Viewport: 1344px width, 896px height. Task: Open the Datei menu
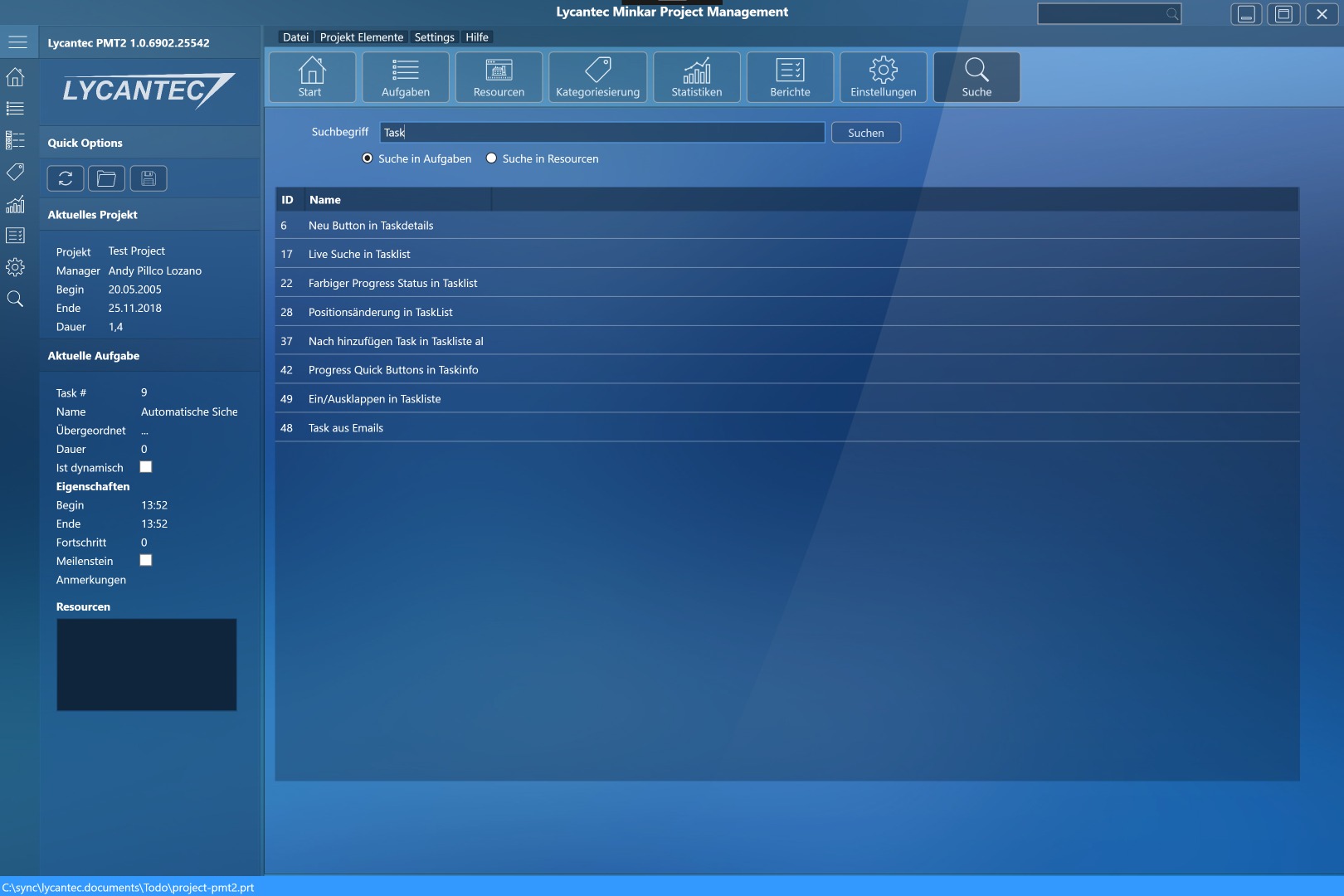tap(295, 37)
